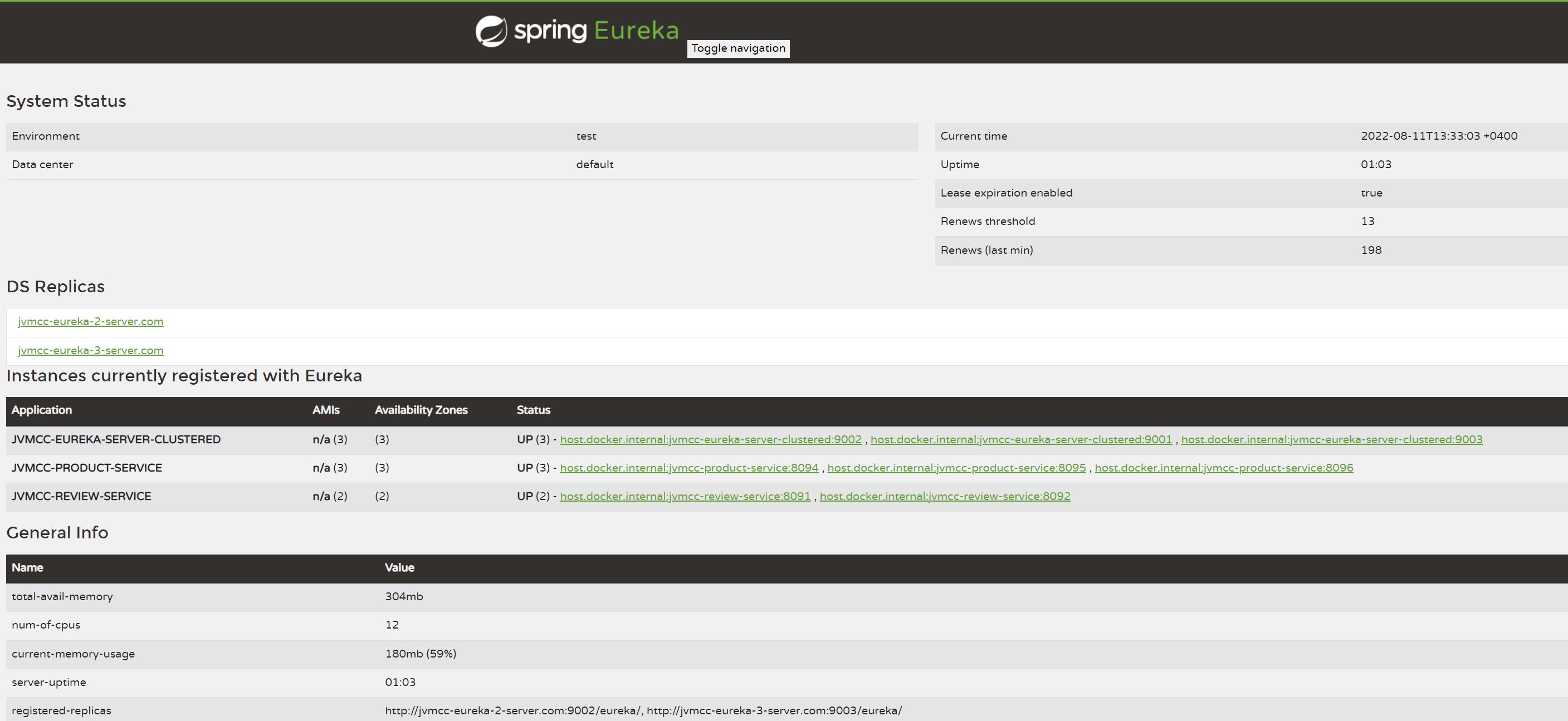Open eureka-server-clustered:9001 instance link
This screenshot has width=1568, height=721.
[x=1021, y=439]
